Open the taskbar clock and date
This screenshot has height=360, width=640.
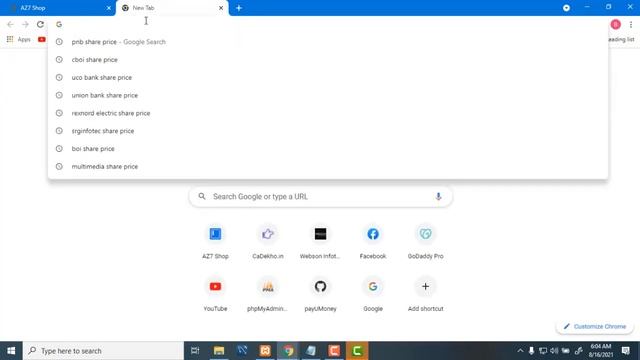(x=601, y=351)
